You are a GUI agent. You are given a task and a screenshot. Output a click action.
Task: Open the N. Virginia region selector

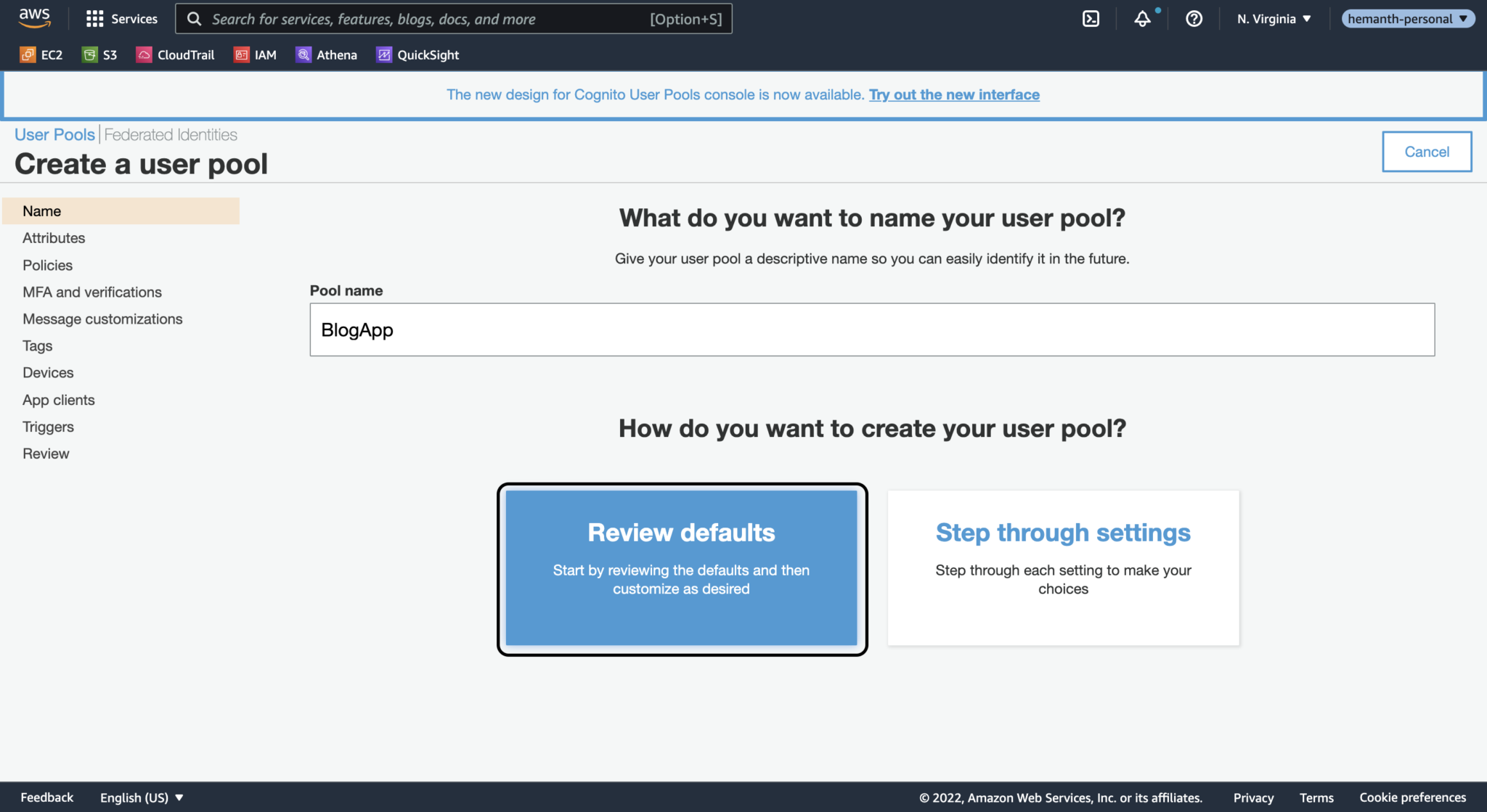(1273, 18)
